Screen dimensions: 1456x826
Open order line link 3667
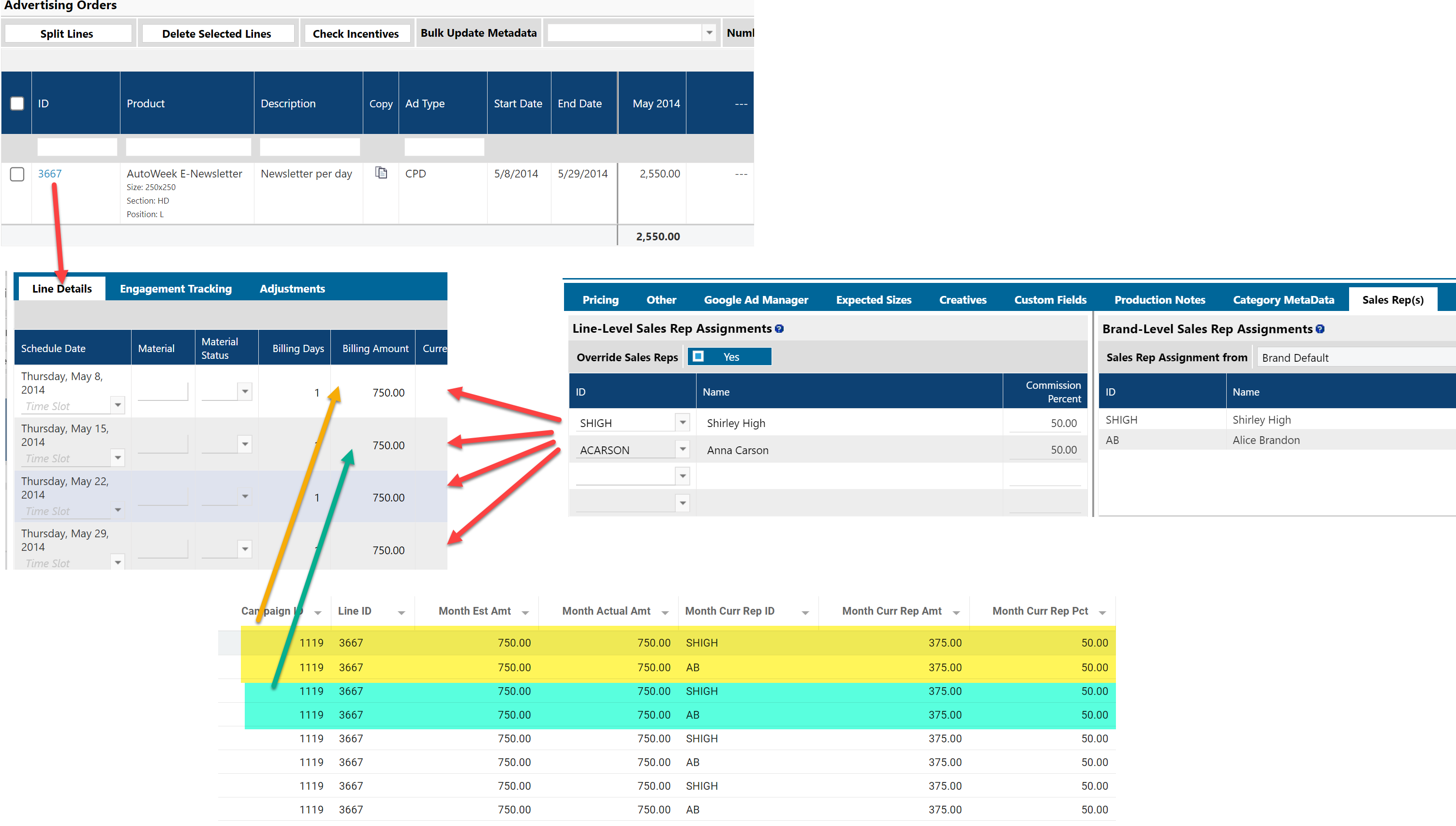[49, 174]
